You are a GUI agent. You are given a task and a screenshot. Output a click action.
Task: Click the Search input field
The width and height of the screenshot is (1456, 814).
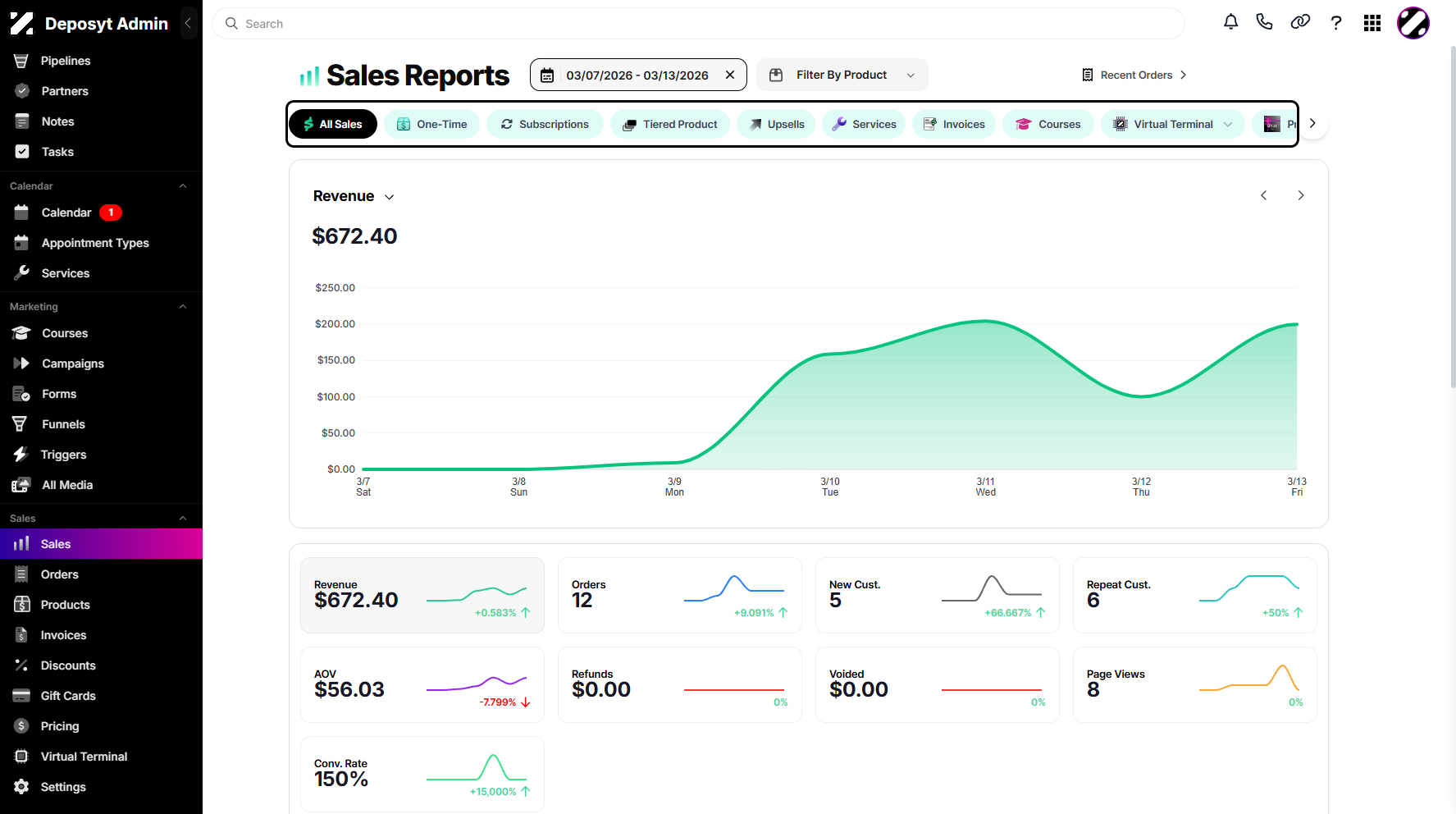(698, 24)
